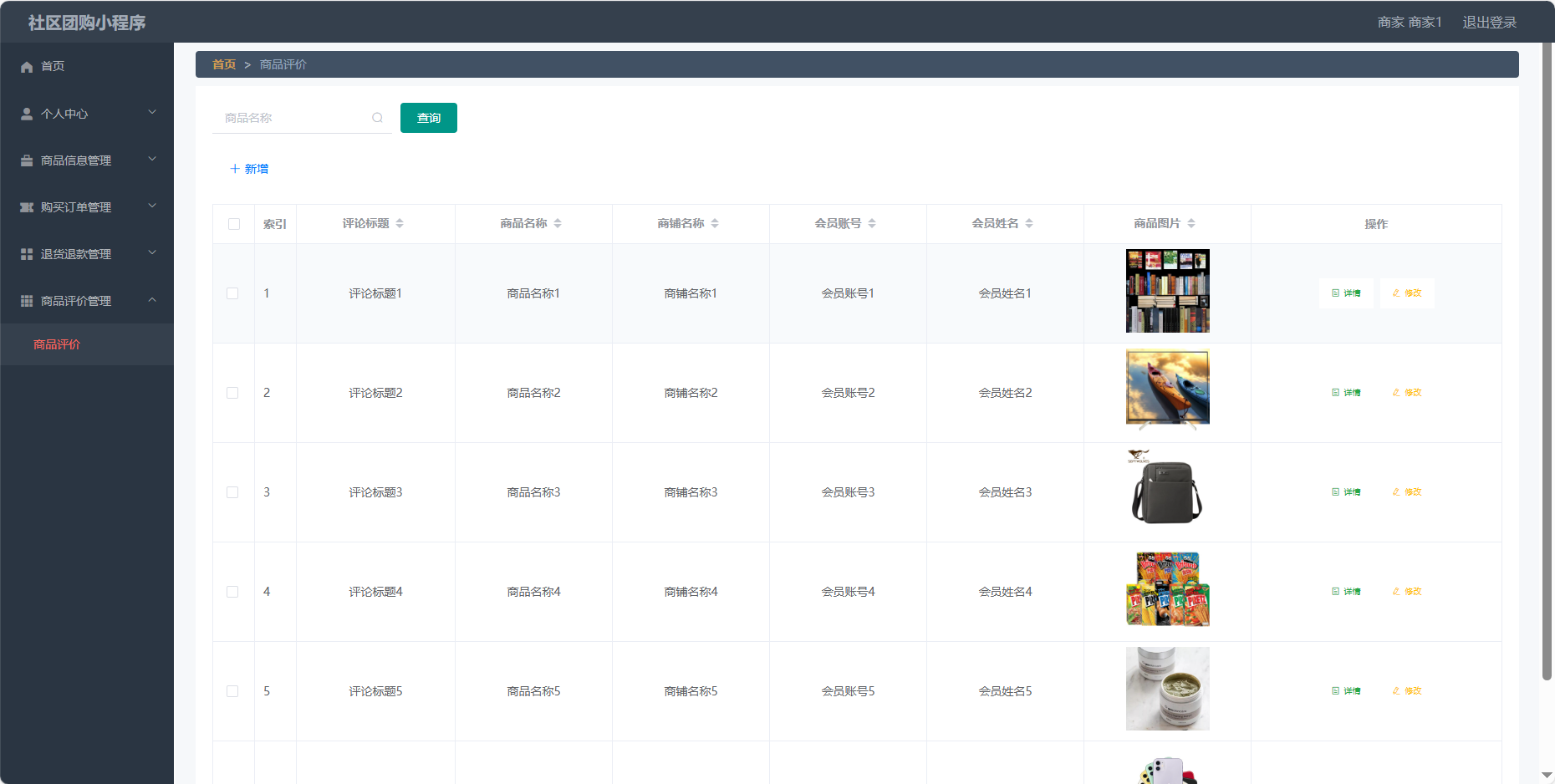Open 详情 for row 评论标题2

pyautogui.click(x=1346, y=393)
